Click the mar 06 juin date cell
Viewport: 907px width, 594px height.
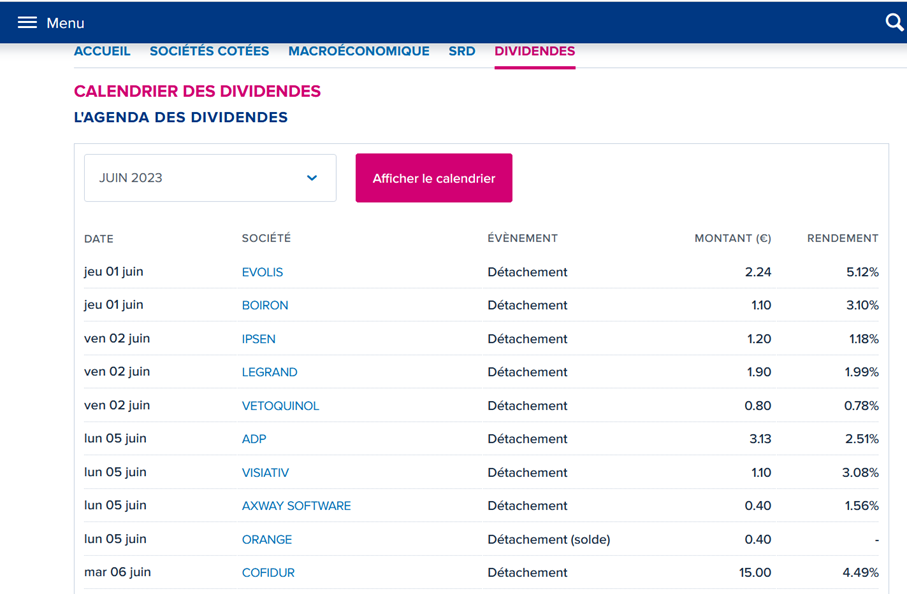point(117,572)
